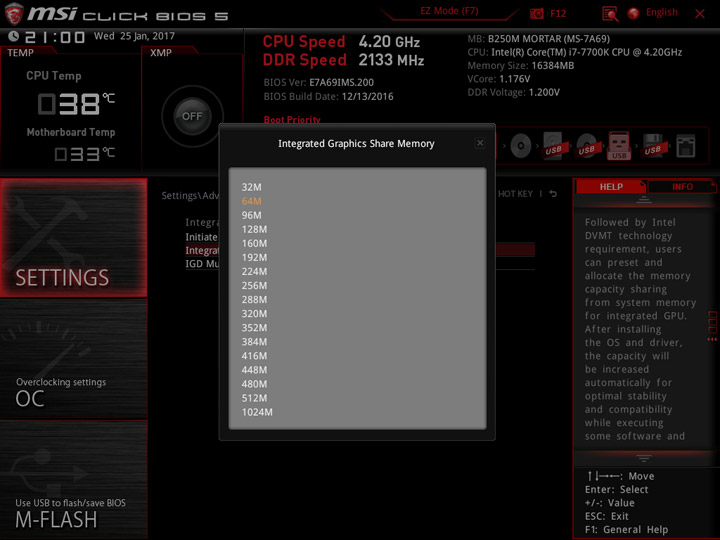This screenshot has height=540, width=720.
Task: Open the M-FLASH section
Action: pyautogui.click(x=73, y=479)
